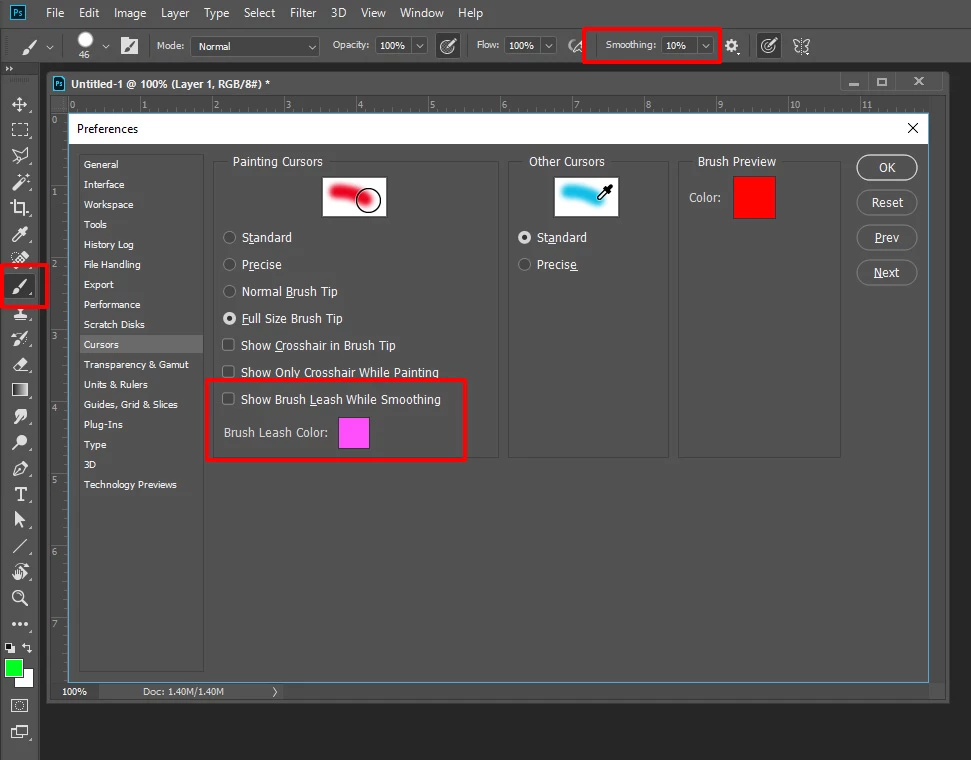The width and height of the screenshot is (971, 760).
Task: Open the Flow slider dropdown arrow
Action: pos(549,46)
